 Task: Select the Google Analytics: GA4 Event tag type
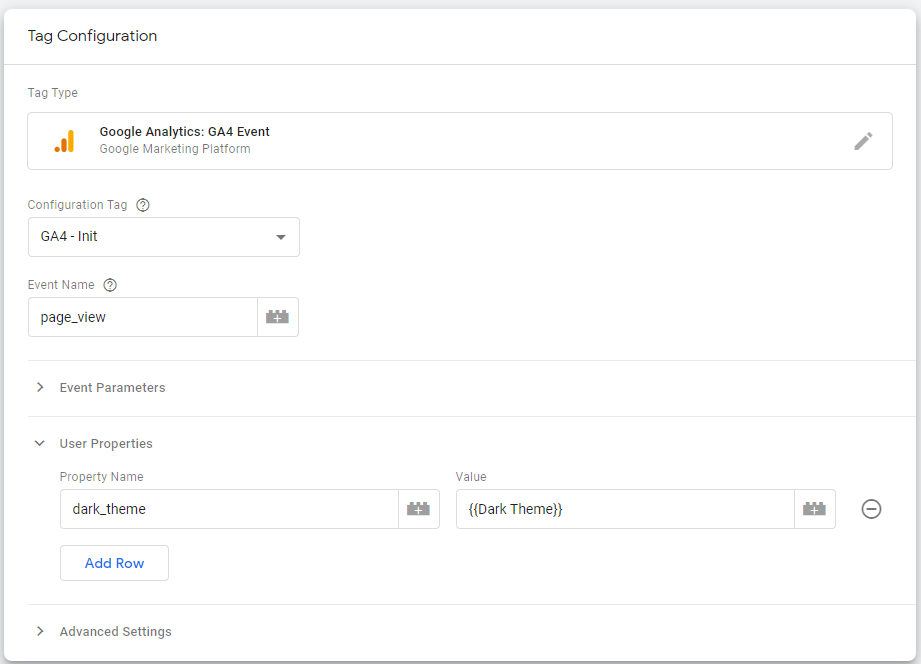coord(460,141)
